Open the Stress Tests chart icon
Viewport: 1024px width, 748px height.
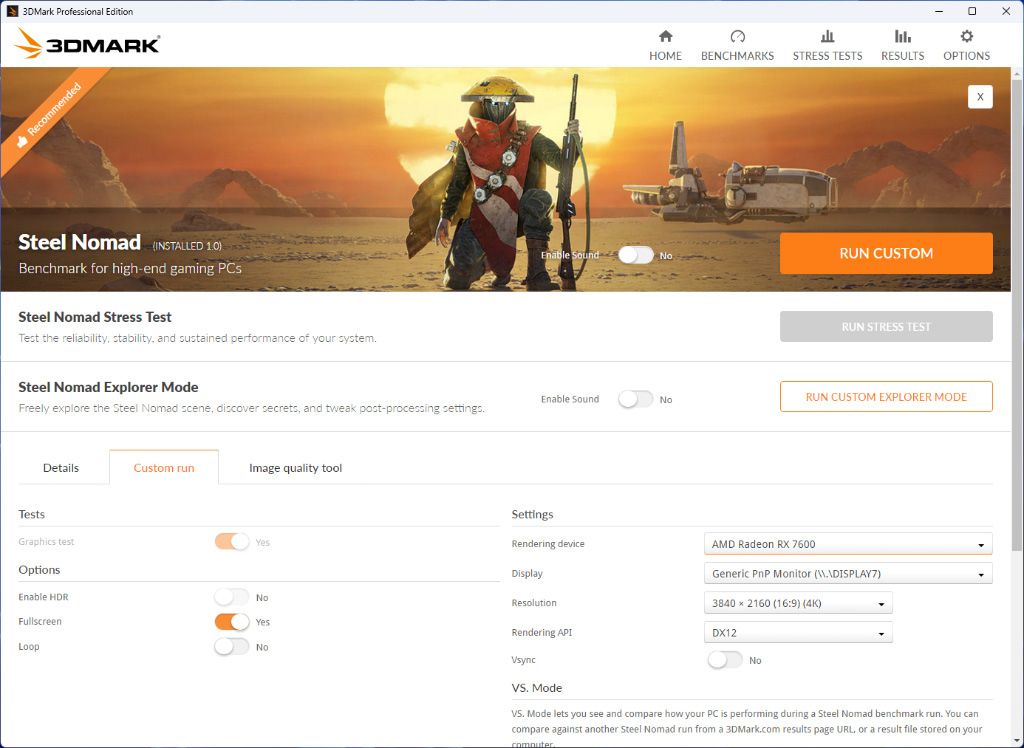[x=827, y=37]
